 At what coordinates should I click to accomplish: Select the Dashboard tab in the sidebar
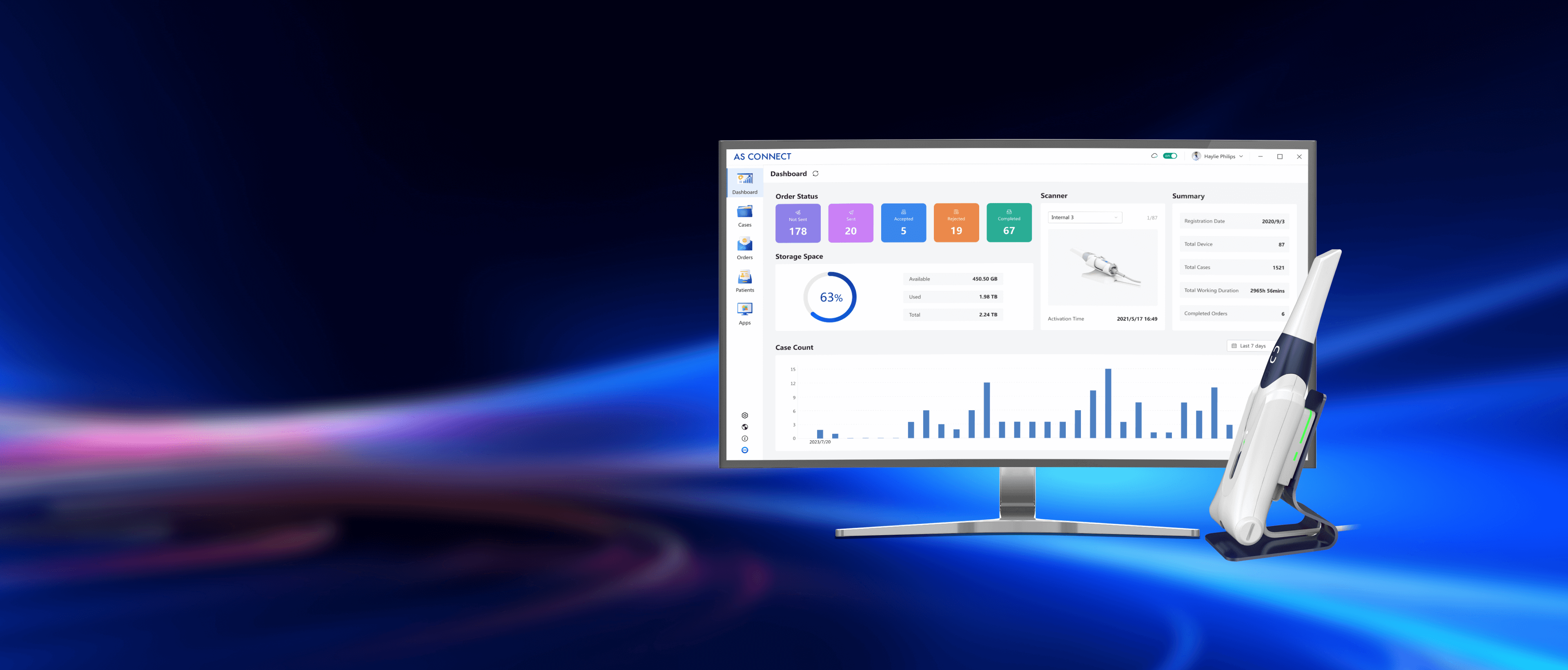744,183
